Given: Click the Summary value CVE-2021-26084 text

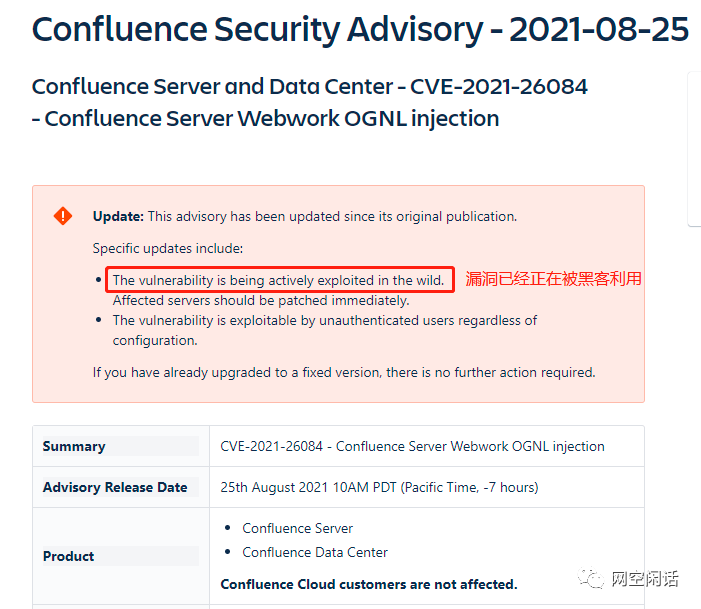Looking at the screenshot, I should pos(412,446).
